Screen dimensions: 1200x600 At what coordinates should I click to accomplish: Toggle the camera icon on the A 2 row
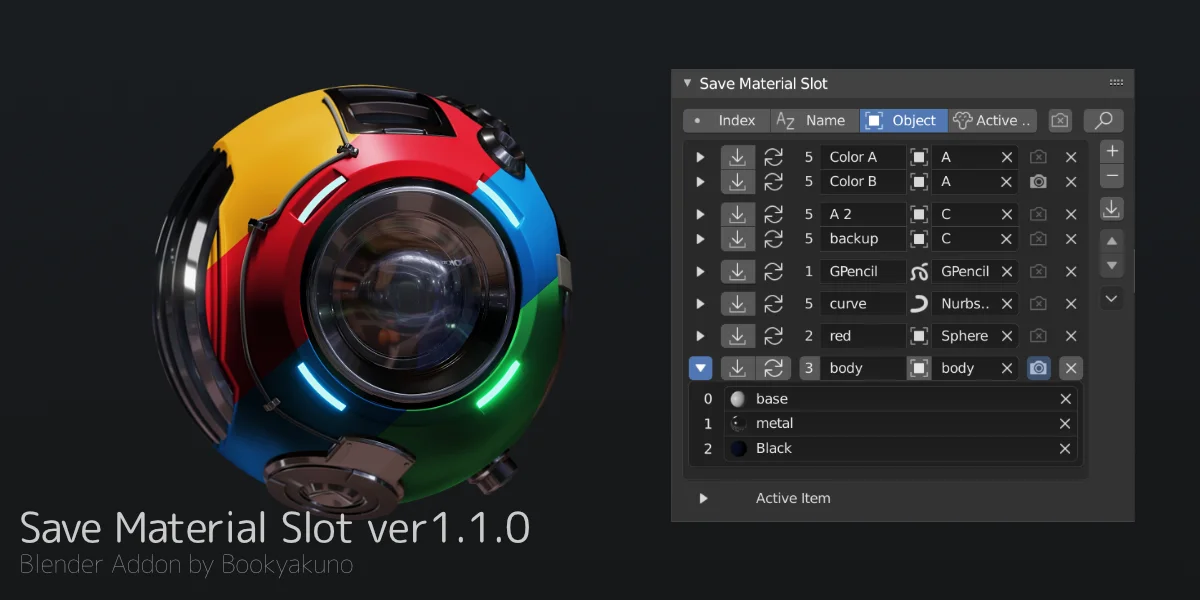pyautogui.click(x=1038, y=213)
